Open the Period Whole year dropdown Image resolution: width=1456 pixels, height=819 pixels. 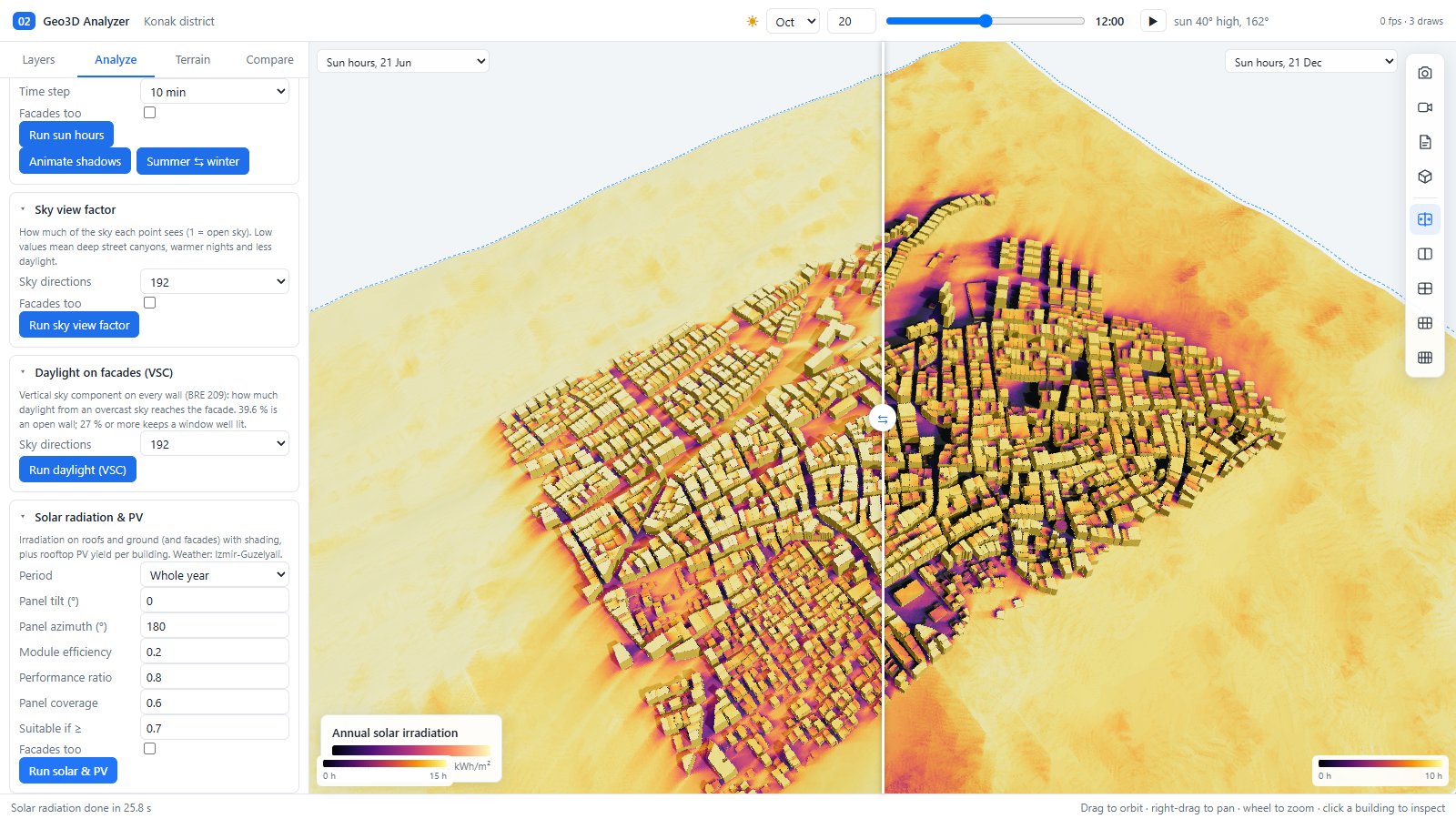[215, 575]
